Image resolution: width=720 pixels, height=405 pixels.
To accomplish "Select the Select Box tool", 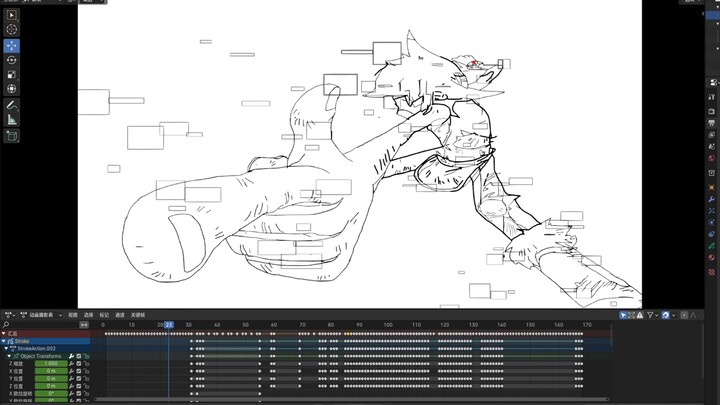I will click(x=11, y=15).
